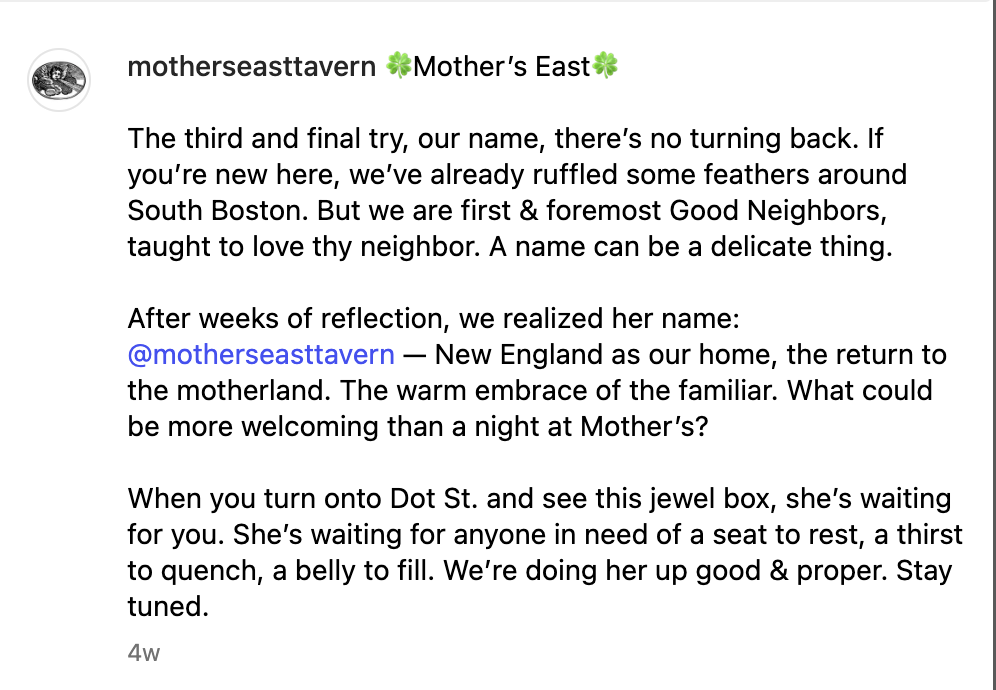Click the motherseasttavern username at the top
The image size is (996, 690).
pyautogui.click(x=251, y=67)
